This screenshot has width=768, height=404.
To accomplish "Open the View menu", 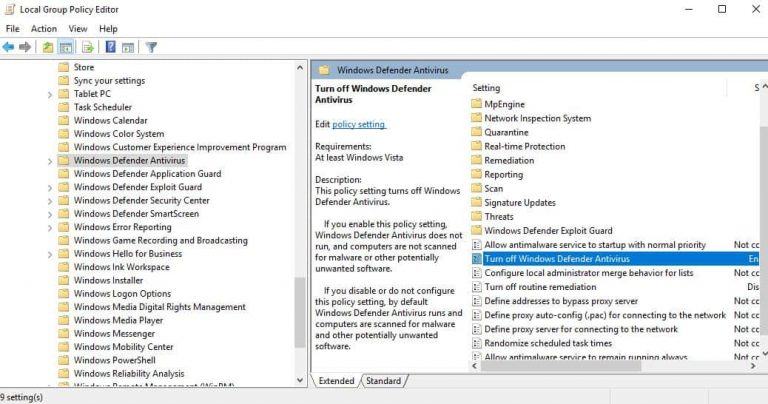I will pyautogui.click(x=78, y=29).
